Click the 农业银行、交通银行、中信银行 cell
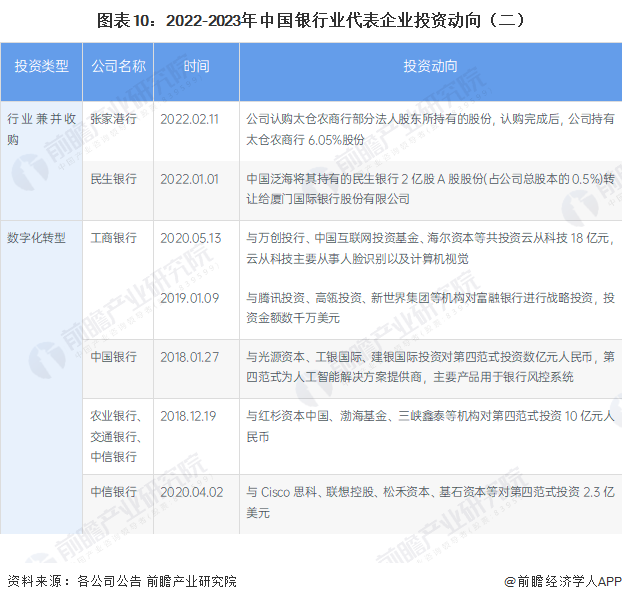Viewport: 622px width, 602px height. click(x=116, y=436)
